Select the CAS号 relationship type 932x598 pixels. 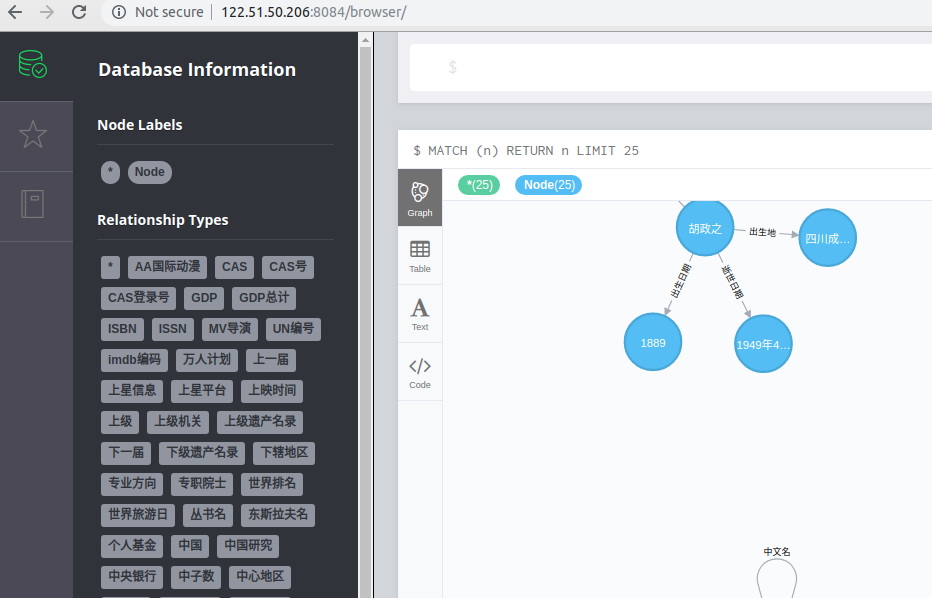pyautogui.click(x=288, y=267)
